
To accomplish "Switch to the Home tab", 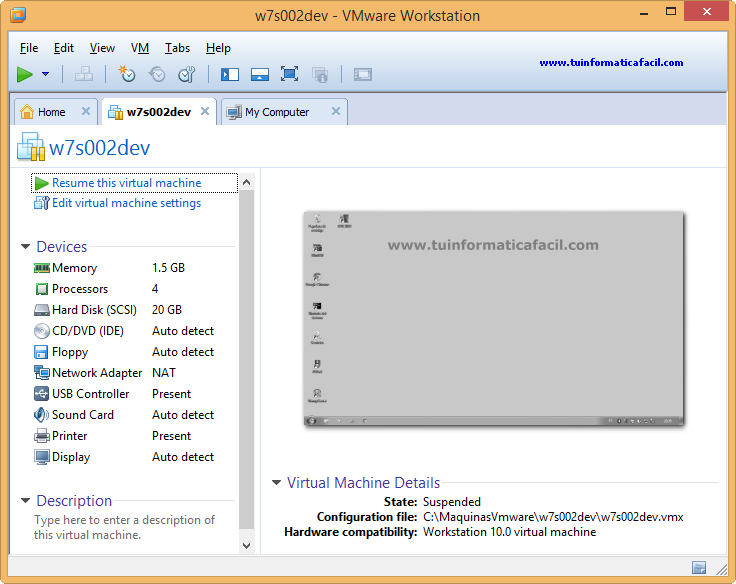I will coord(52,112).
